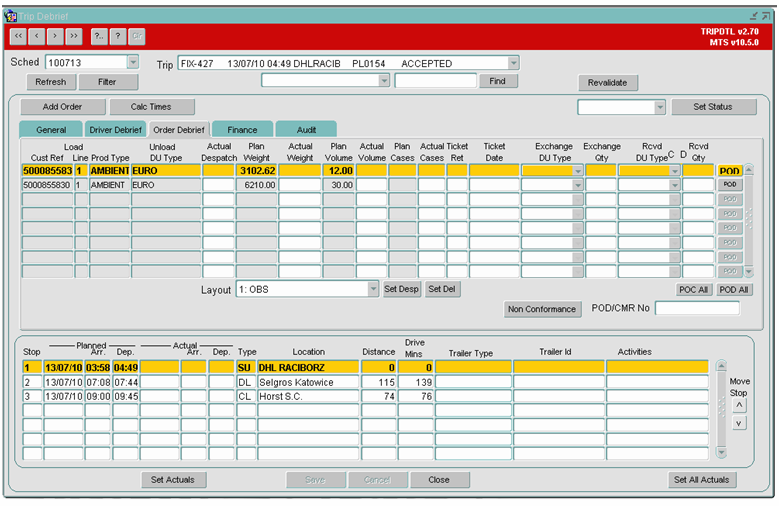
Task: Click orders table scrollbar up arrow
Action: click(x=749, y=169)
